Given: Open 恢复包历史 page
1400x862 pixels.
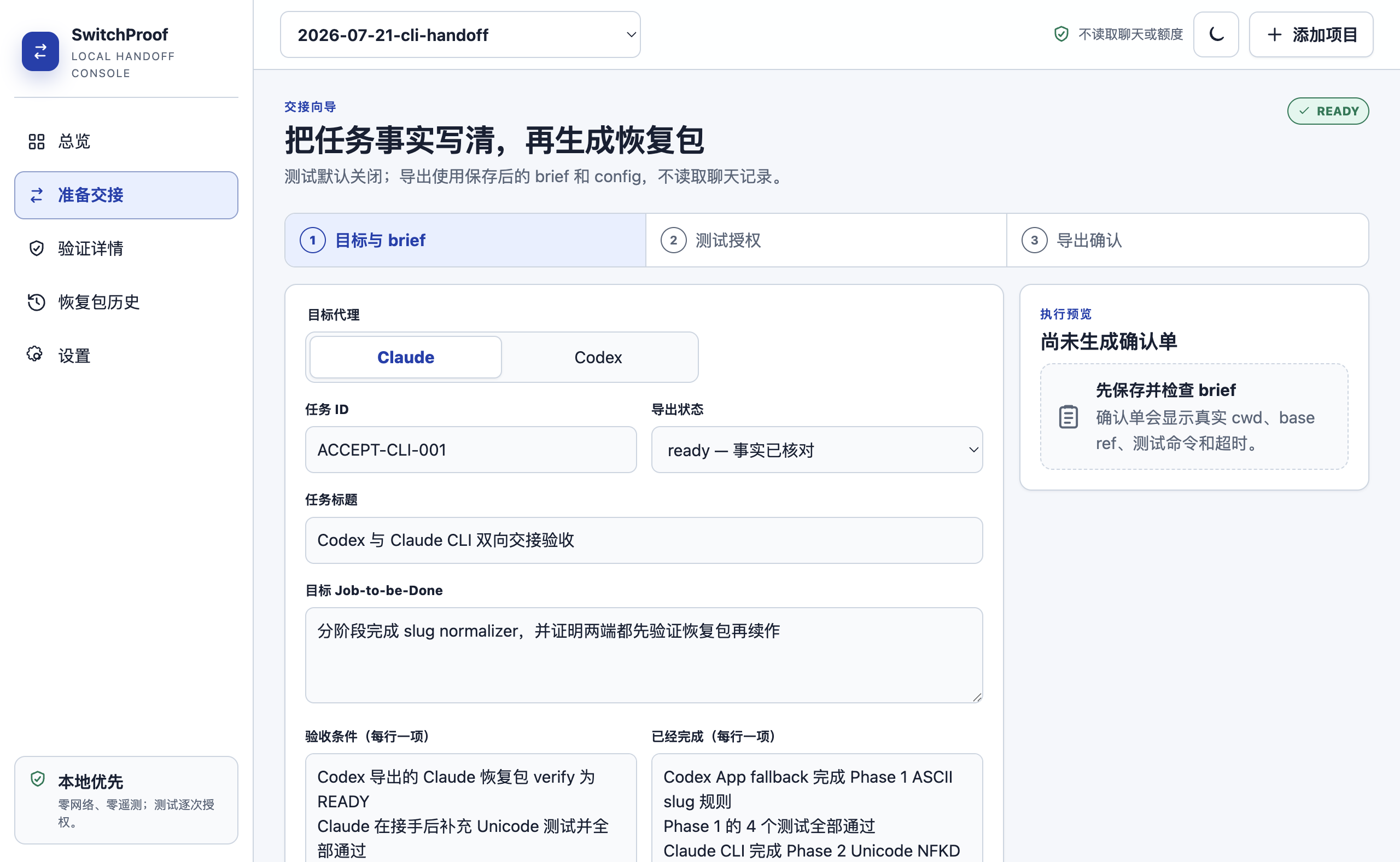Looking at the screenshot, I should 126,302.
